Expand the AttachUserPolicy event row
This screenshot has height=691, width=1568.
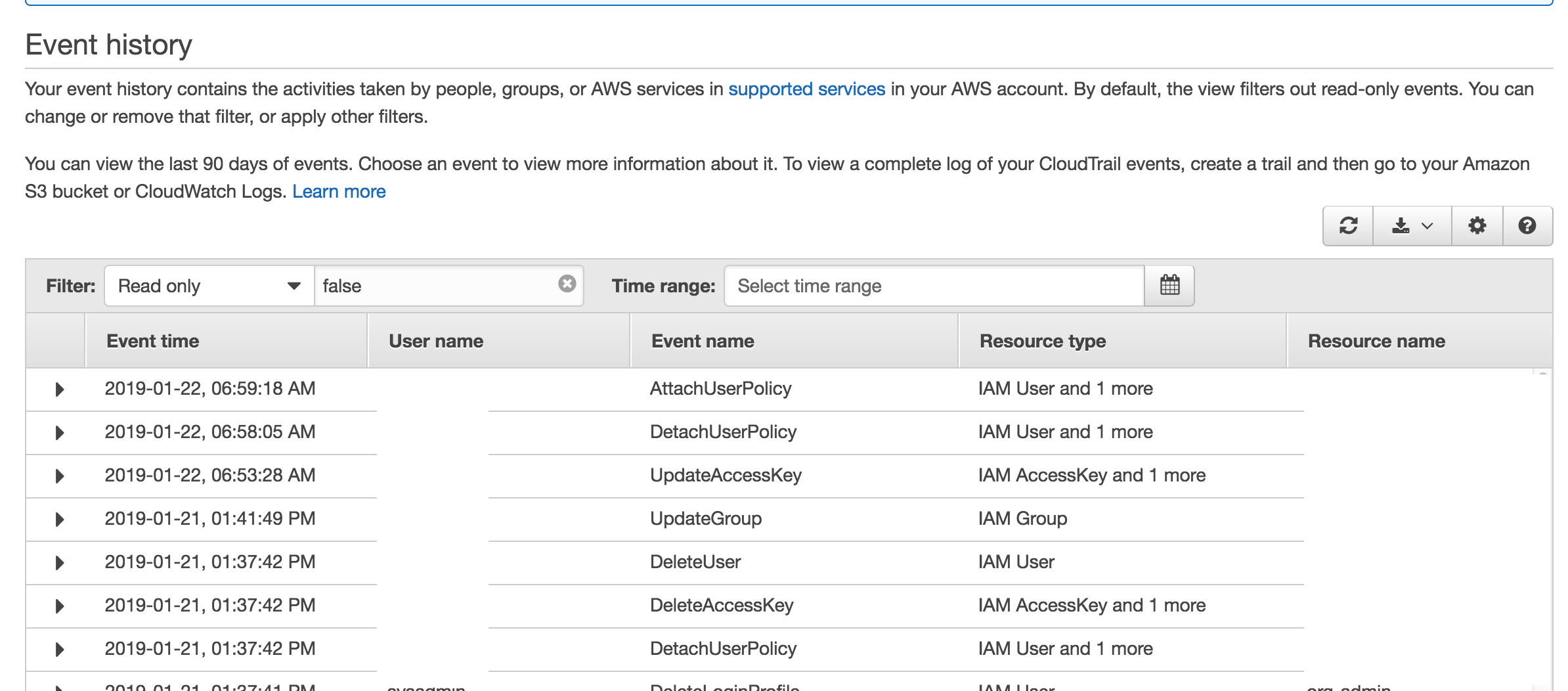(60, 390)
